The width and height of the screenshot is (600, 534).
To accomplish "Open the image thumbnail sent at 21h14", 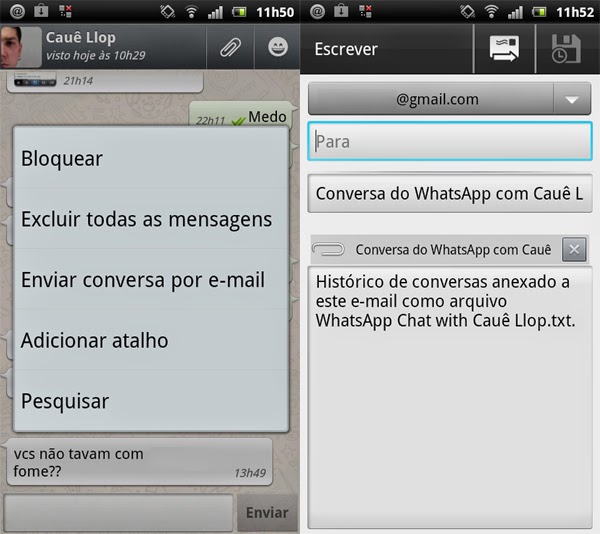I will click(35, 80).
